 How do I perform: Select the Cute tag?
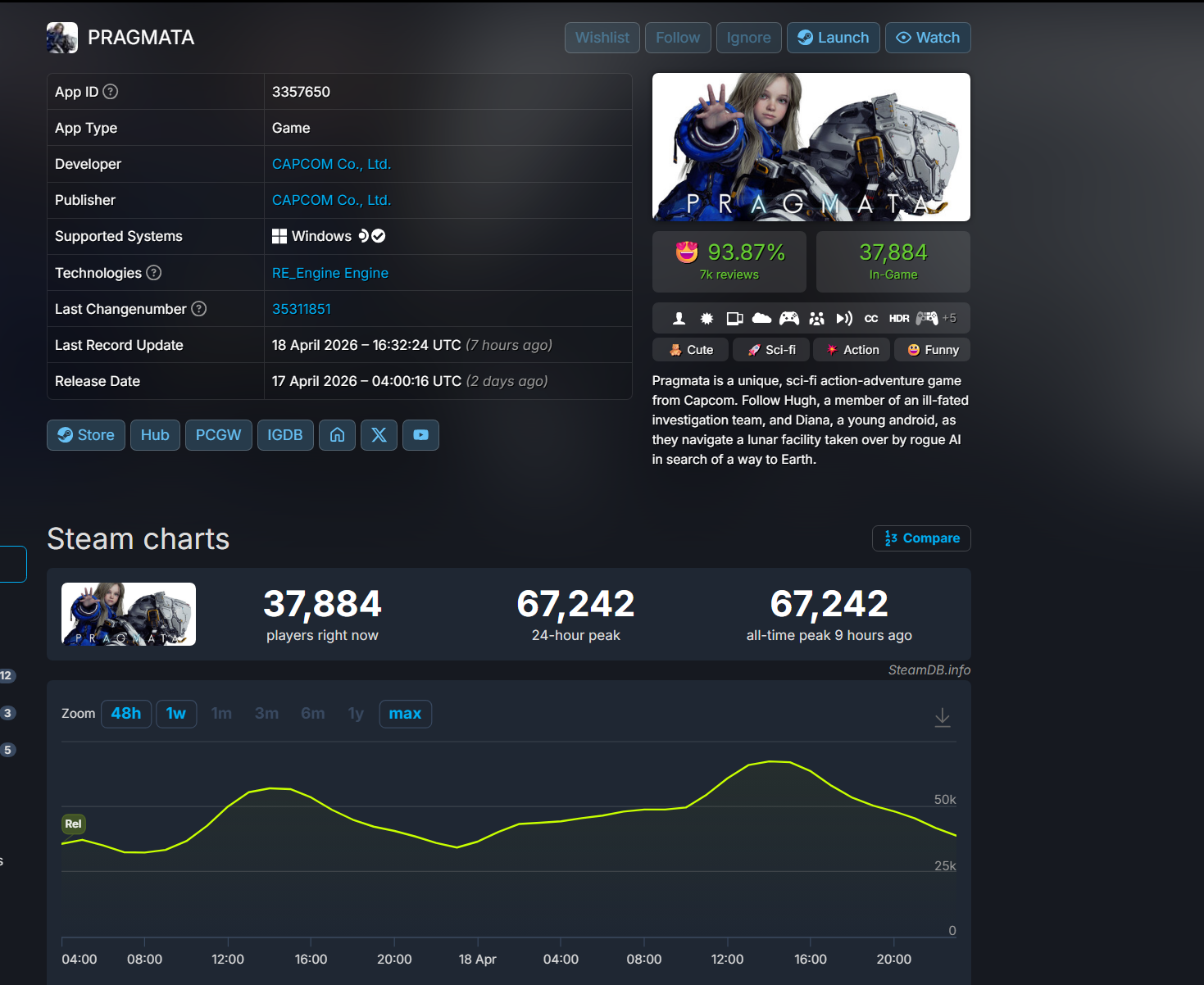690,350
